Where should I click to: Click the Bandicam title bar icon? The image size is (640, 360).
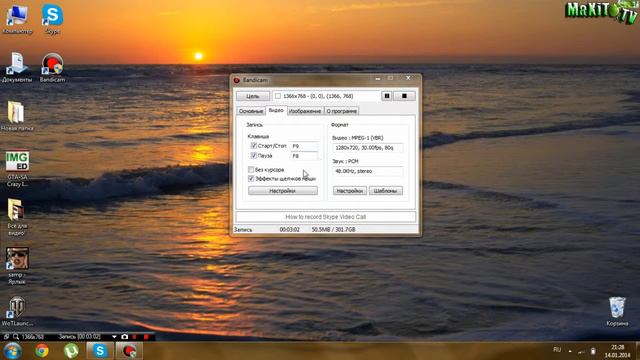pos(237,80)
